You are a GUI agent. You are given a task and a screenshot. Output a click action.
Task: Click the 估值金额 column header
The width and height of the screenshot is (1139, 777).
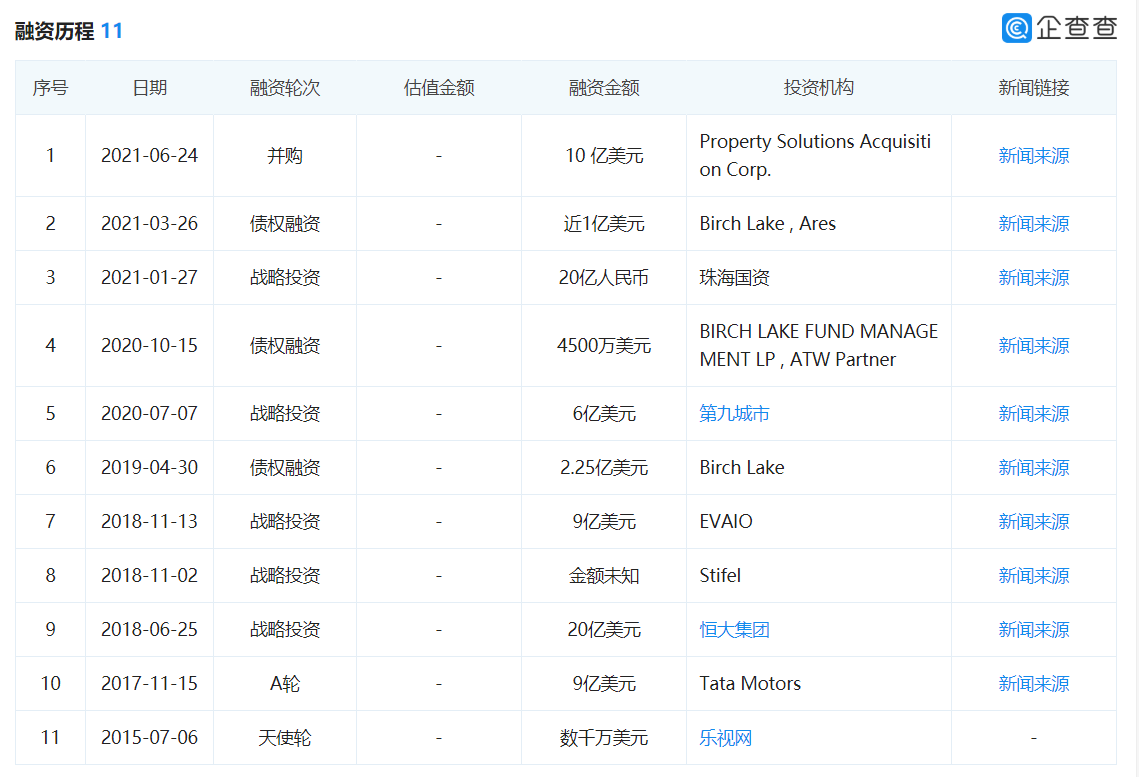[439, 88]
